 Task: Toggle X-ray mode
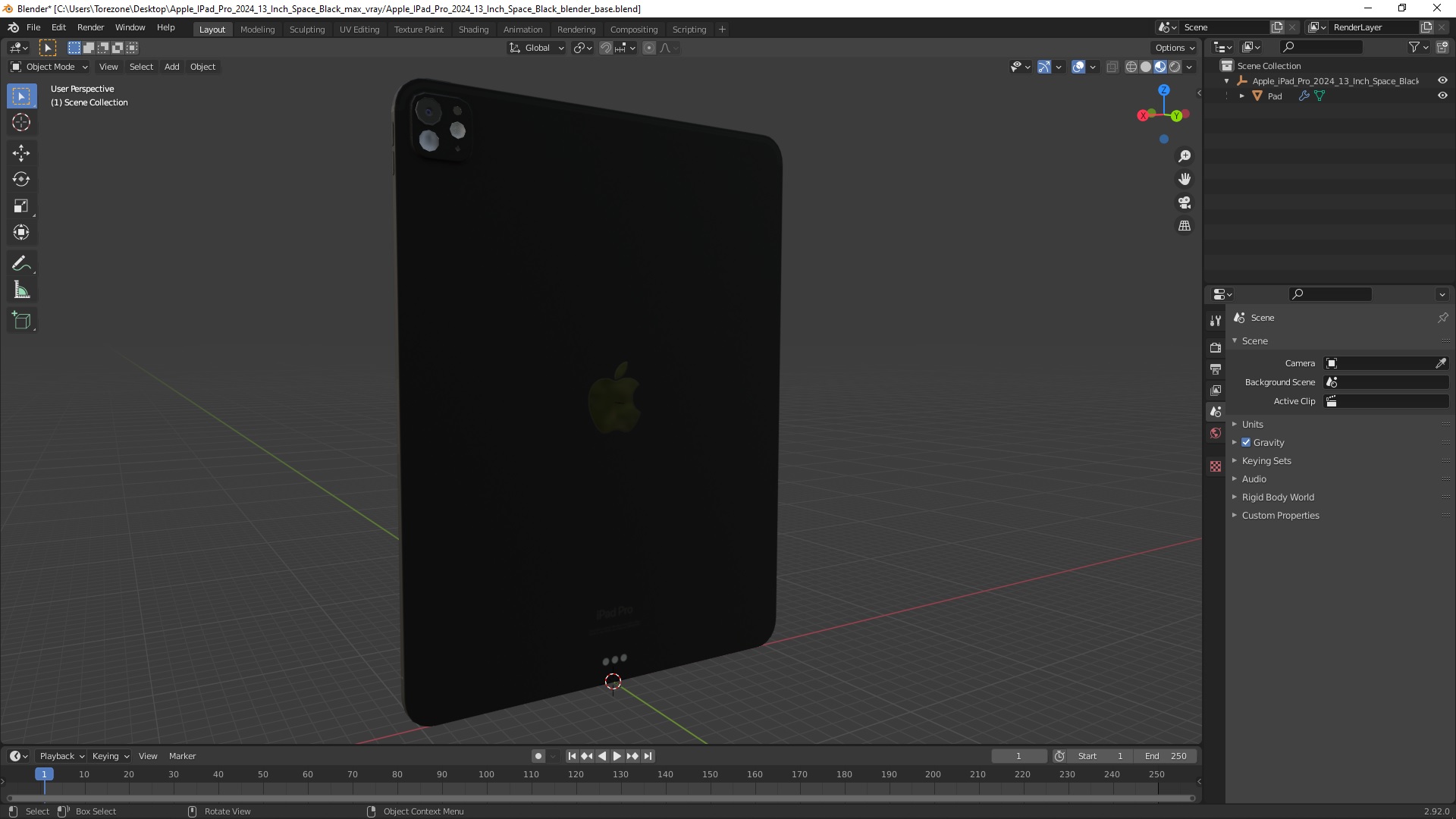(x=1112, y=67)
